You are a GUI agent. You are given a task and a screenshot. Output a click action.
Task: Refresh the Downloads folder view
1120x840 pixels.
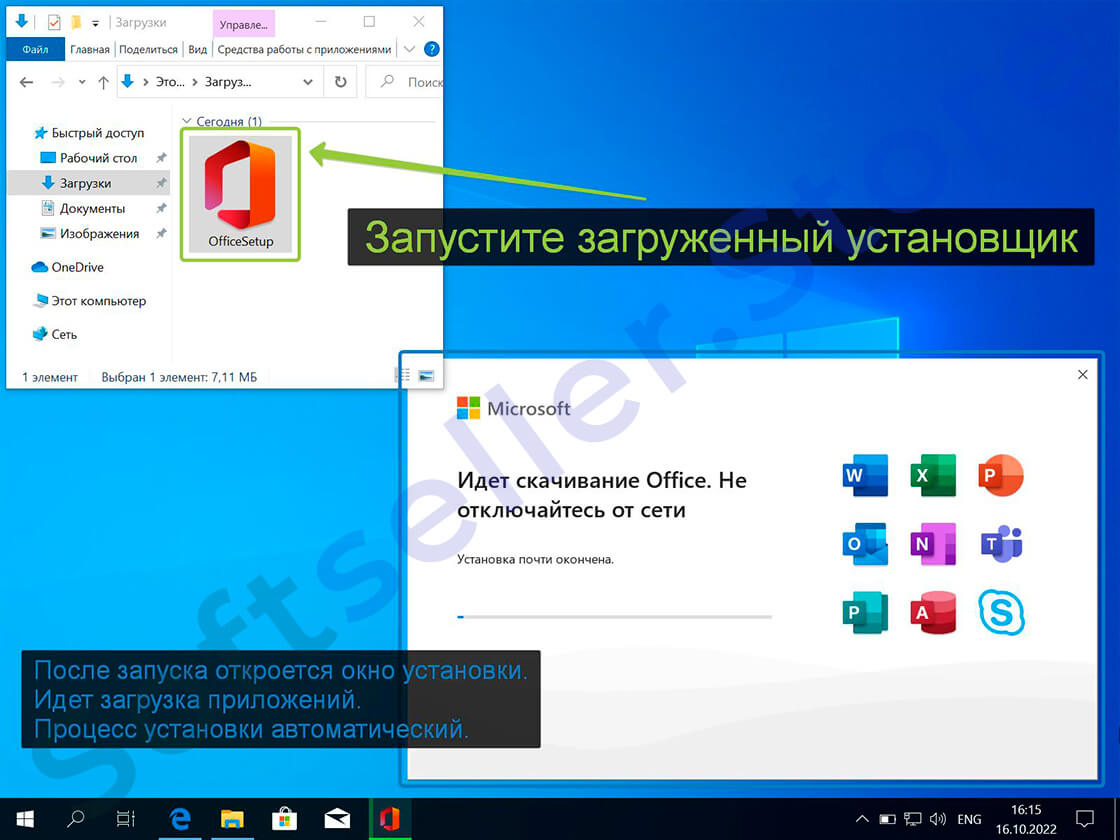coord(341,82)
